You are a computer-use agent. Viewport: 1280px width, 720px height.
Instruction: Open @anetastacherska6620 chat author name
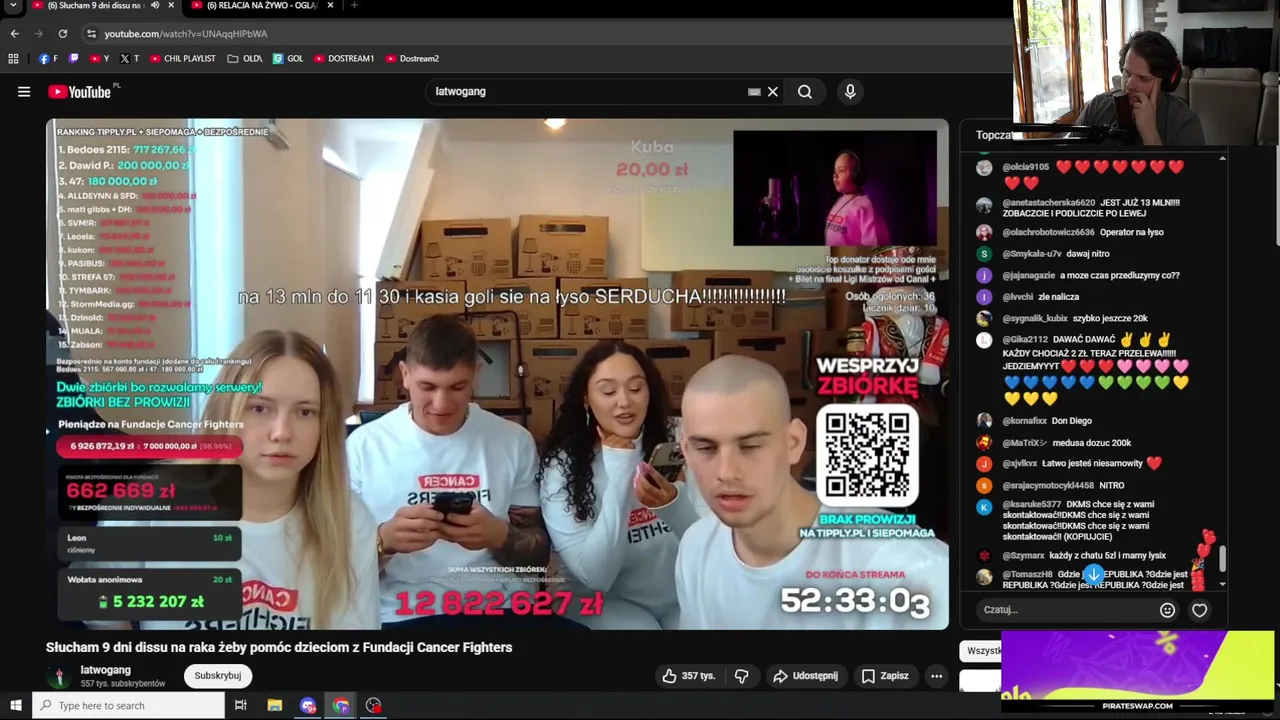pos(1047,203)
